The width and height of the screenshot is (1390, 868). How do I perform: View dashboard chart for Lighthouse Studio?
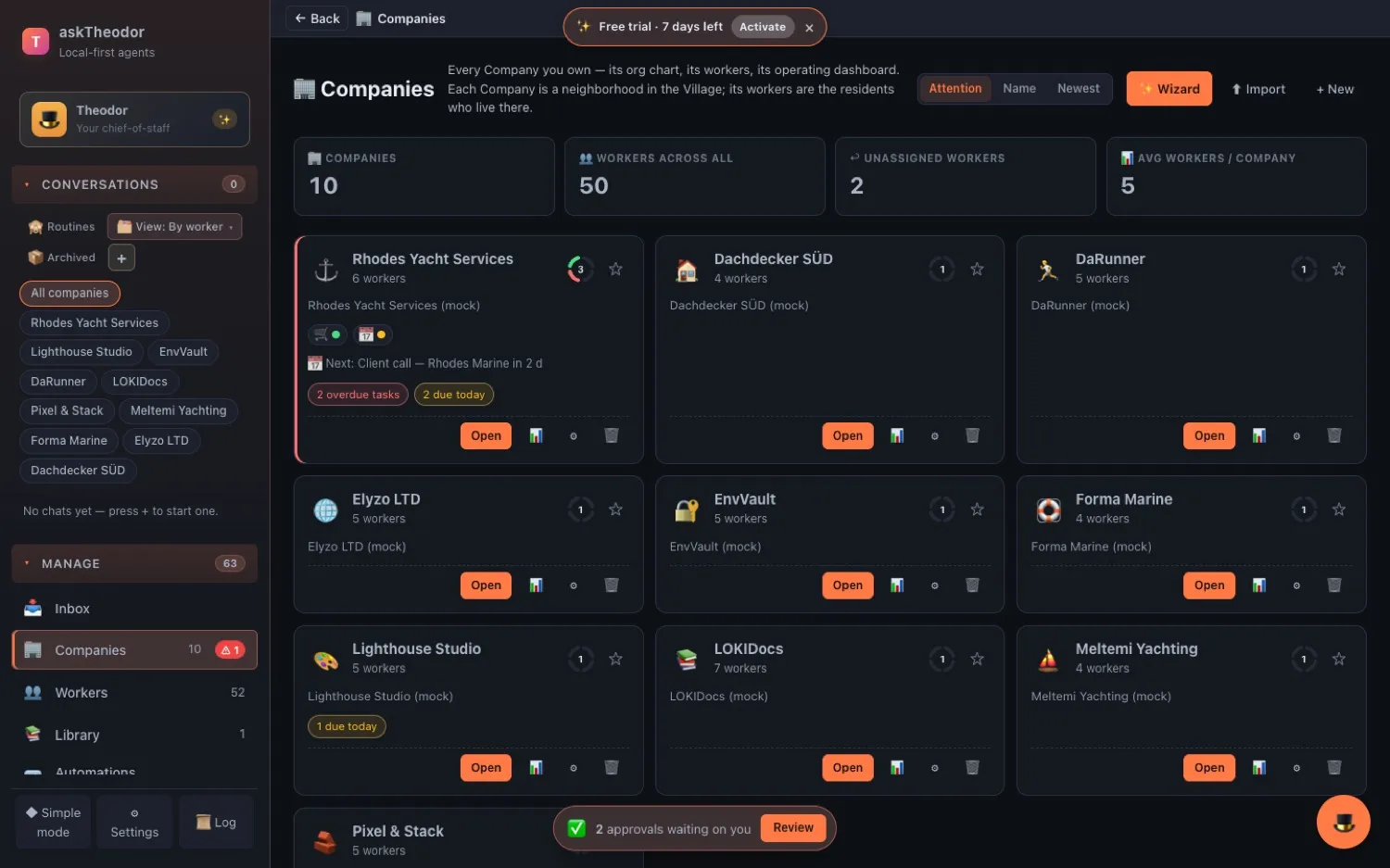(x=536, y=768)
